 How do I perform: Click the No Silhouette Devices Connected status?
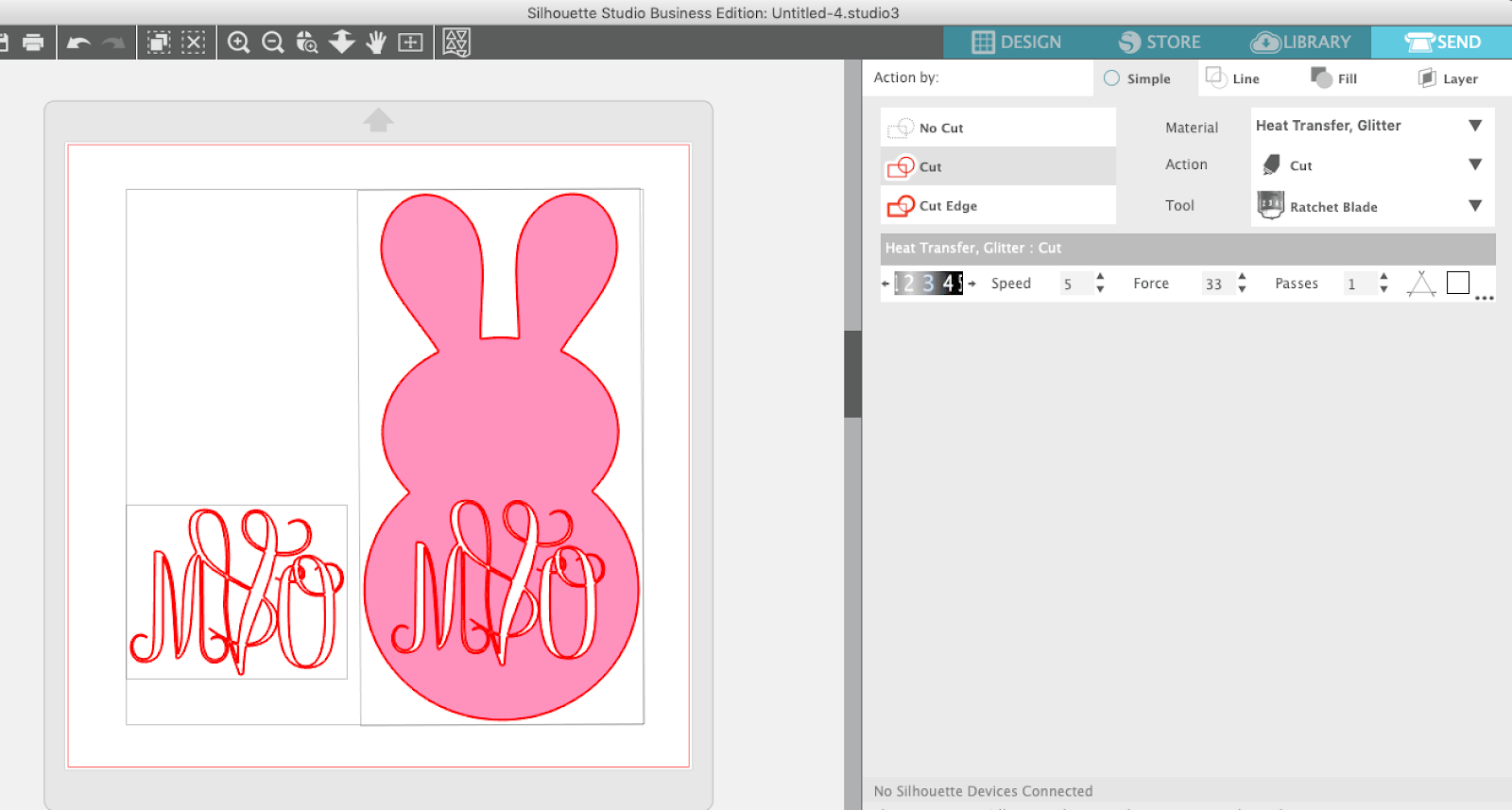[983, 791]
